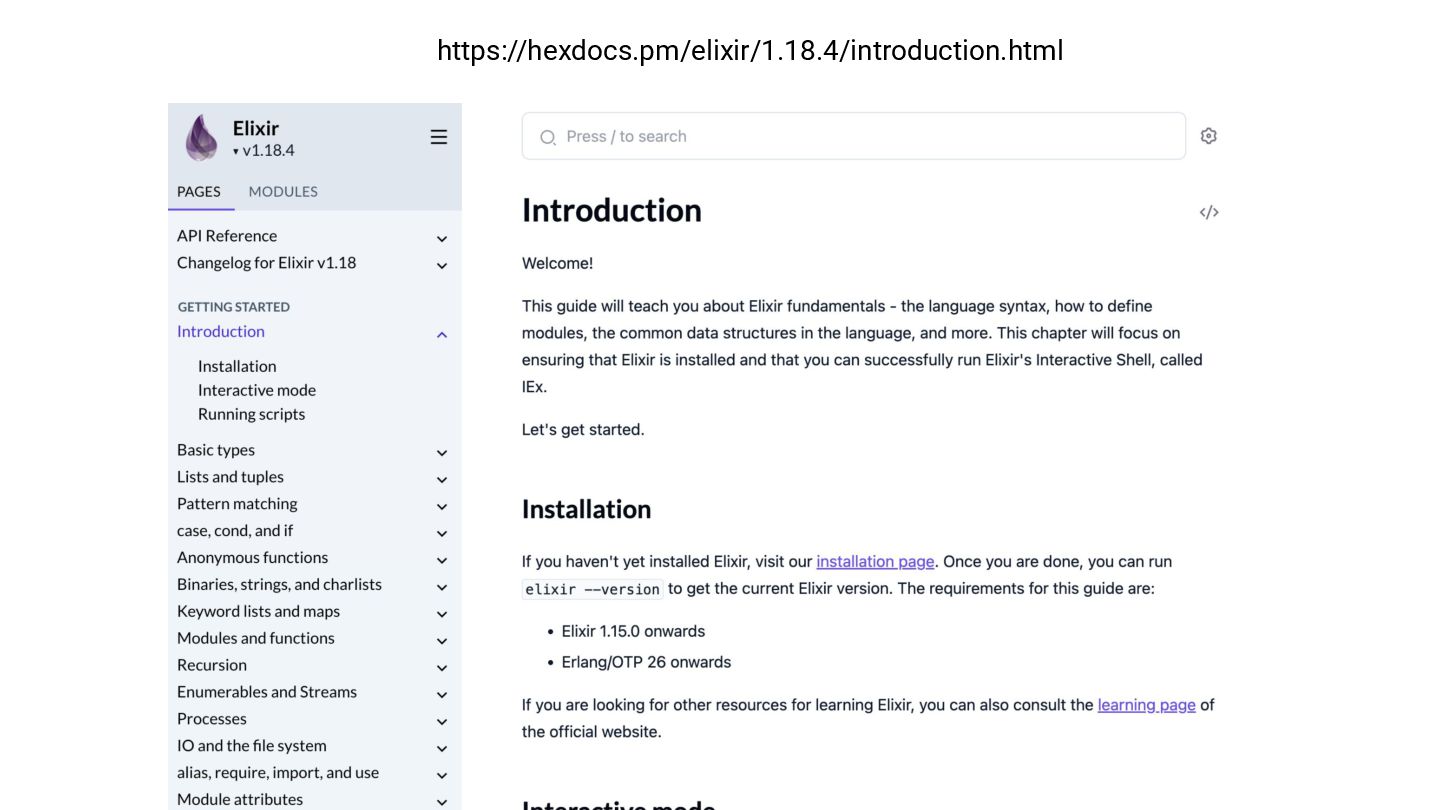The height and width of the screenshot is (810, 1440).
Task: Expand the Basic types chevron
Action: point(441,452)
